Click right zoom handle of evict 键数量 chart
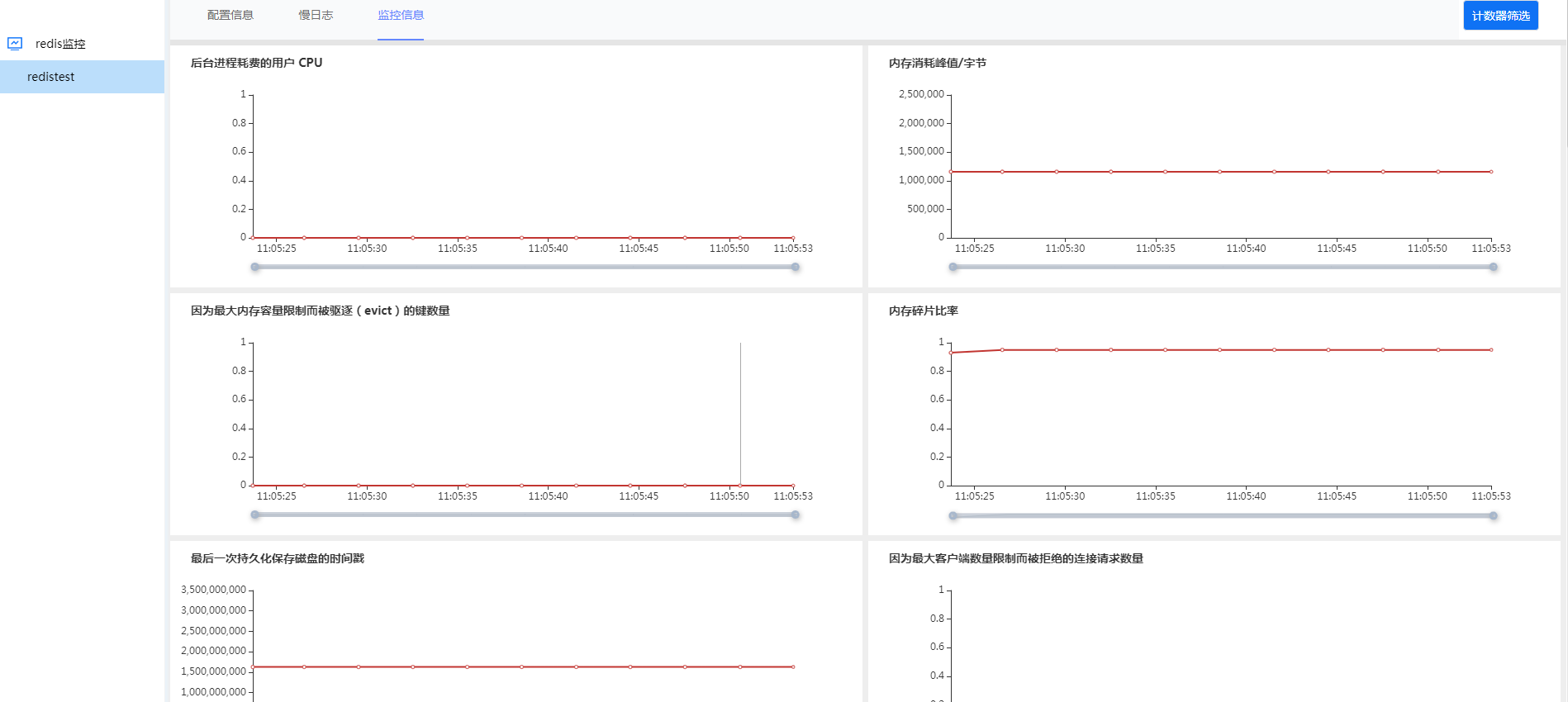The image size is (1568, 702). pos(796,515)
